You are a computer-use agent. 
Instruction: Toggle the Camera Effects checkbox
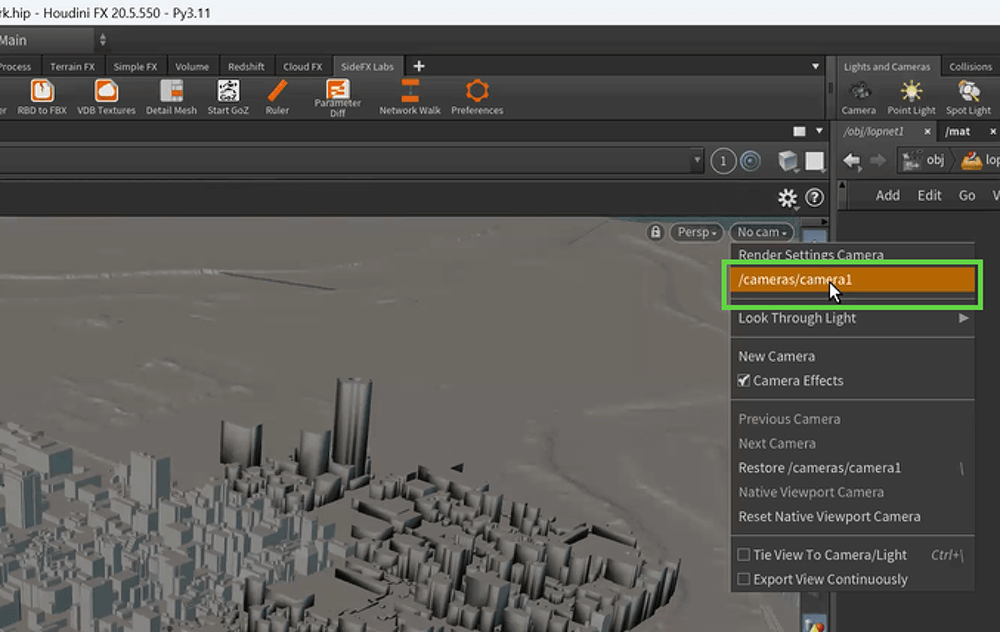[744, 381]
